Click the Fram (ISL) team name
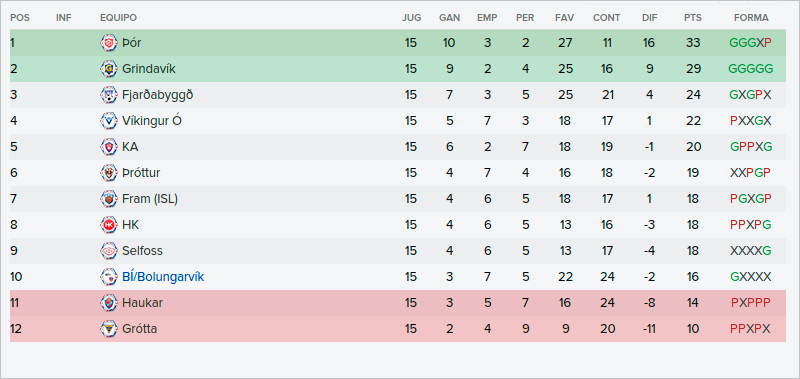The height and width of the screenshot is (379, 800). [x=150, y=199]
